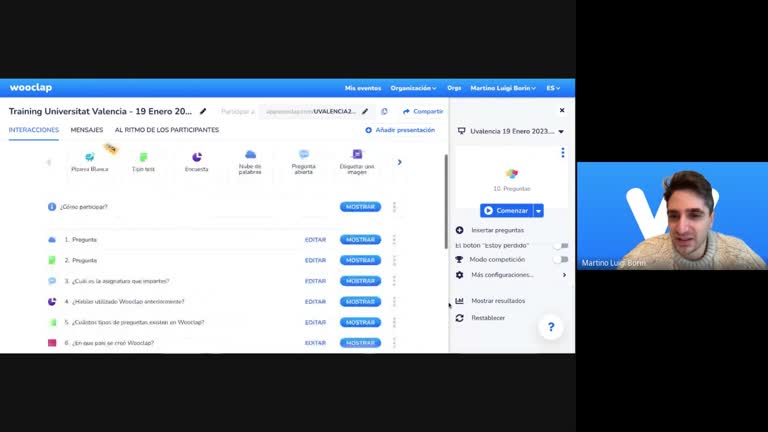Open the Martino Luigi Borin account menu
768x432 pixels.
pos(503,88)
